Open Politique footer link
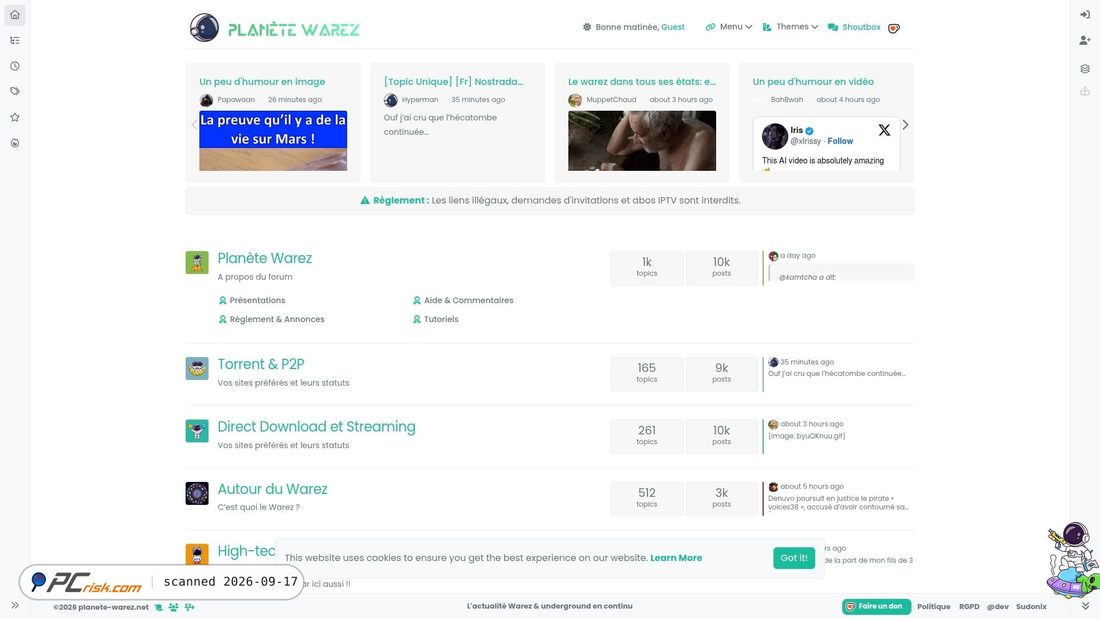The height and width of the screenshot is (619, 1100). 934,606
